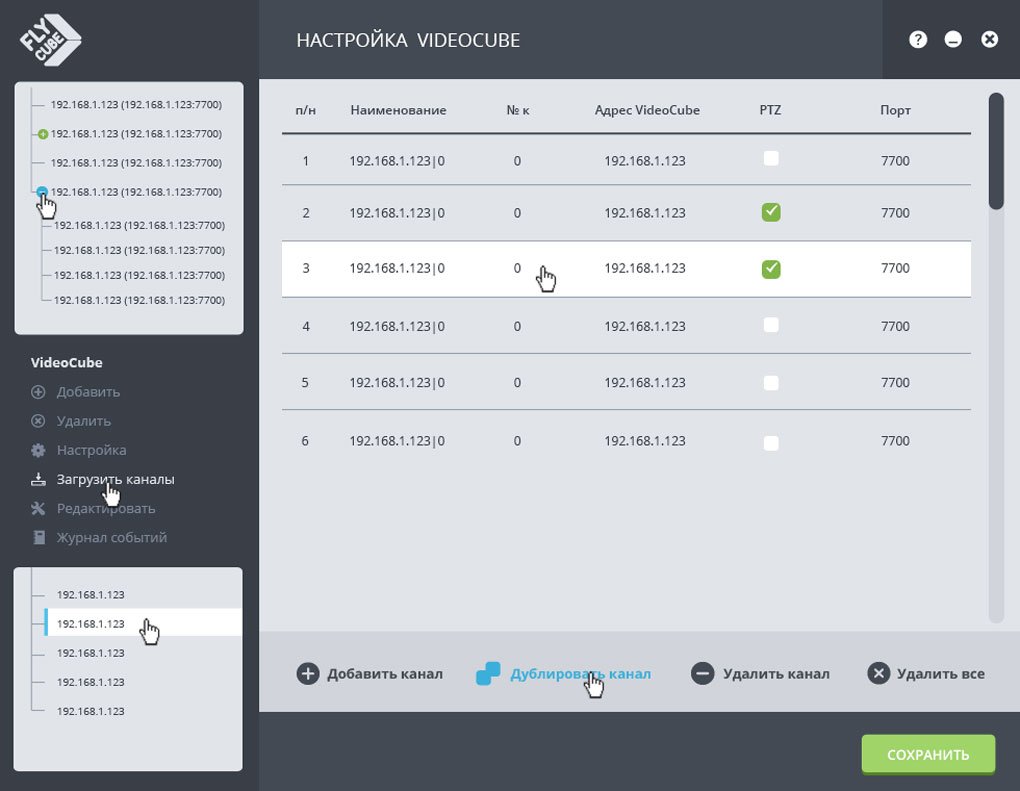Select first 192.168.1.123 in bottom list
This screenshot has width=1020, height=791.
[x=90, y=595]
